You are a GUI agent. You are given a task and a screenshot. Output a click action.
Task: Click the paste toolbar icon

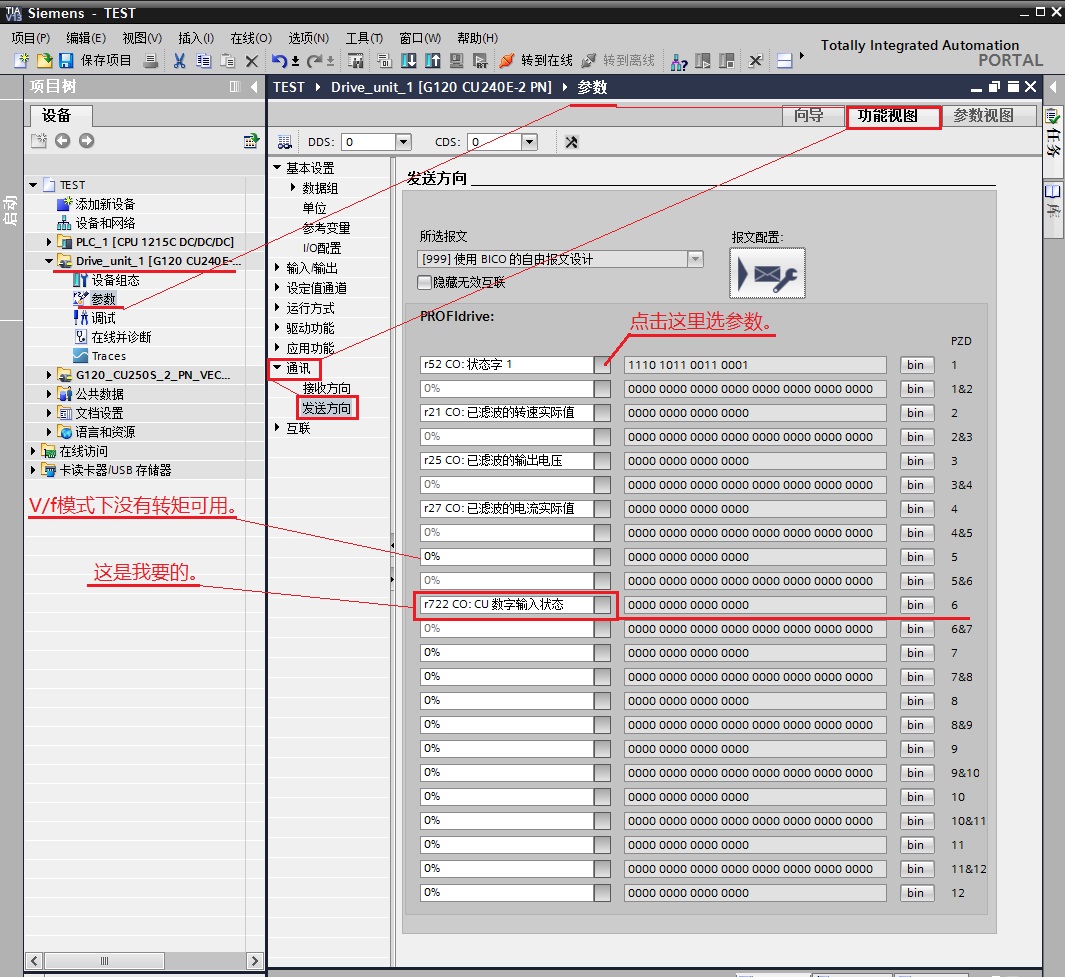pos(228,61)
